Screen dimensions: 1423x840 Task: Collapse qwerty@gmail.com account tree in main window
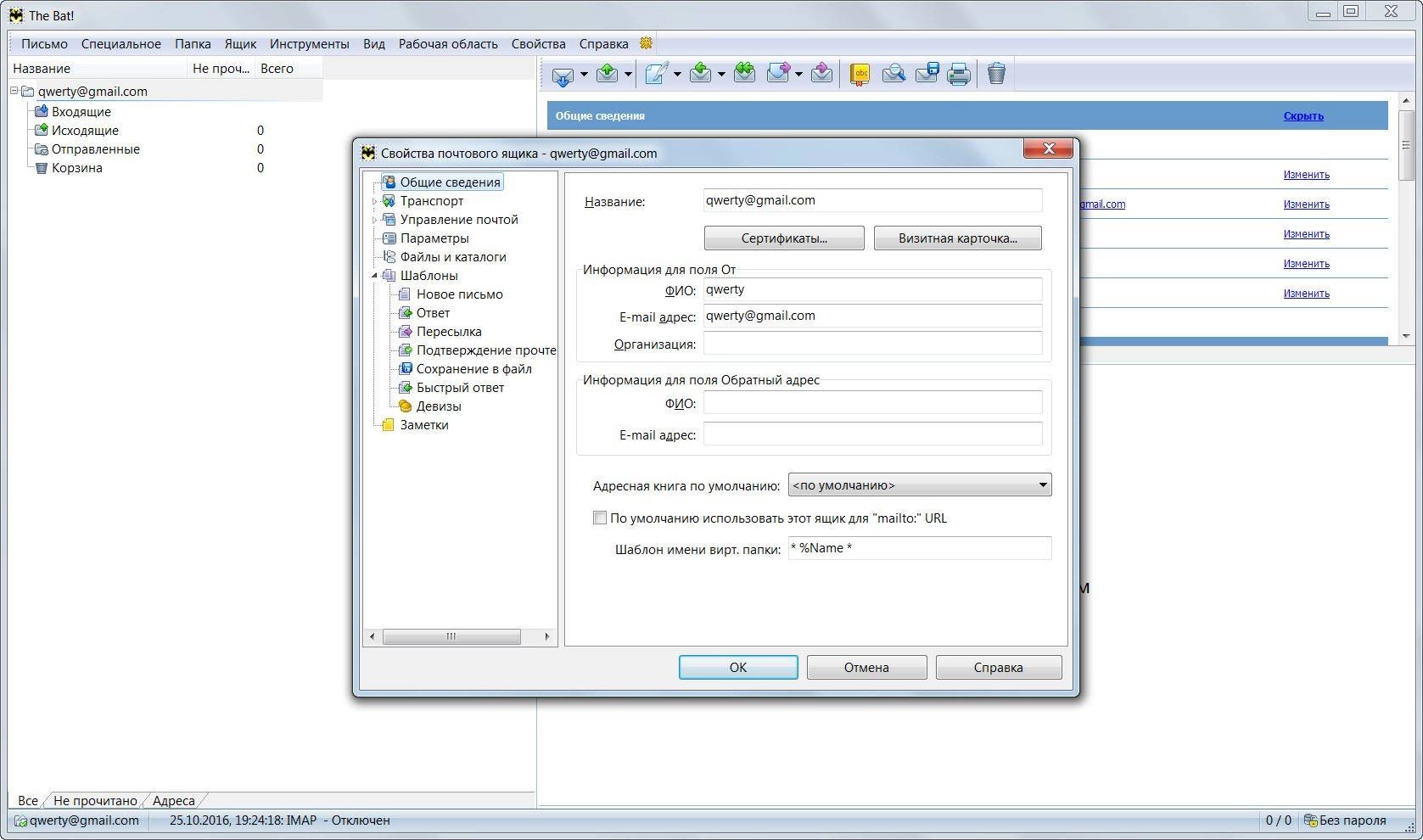[14, 91]
